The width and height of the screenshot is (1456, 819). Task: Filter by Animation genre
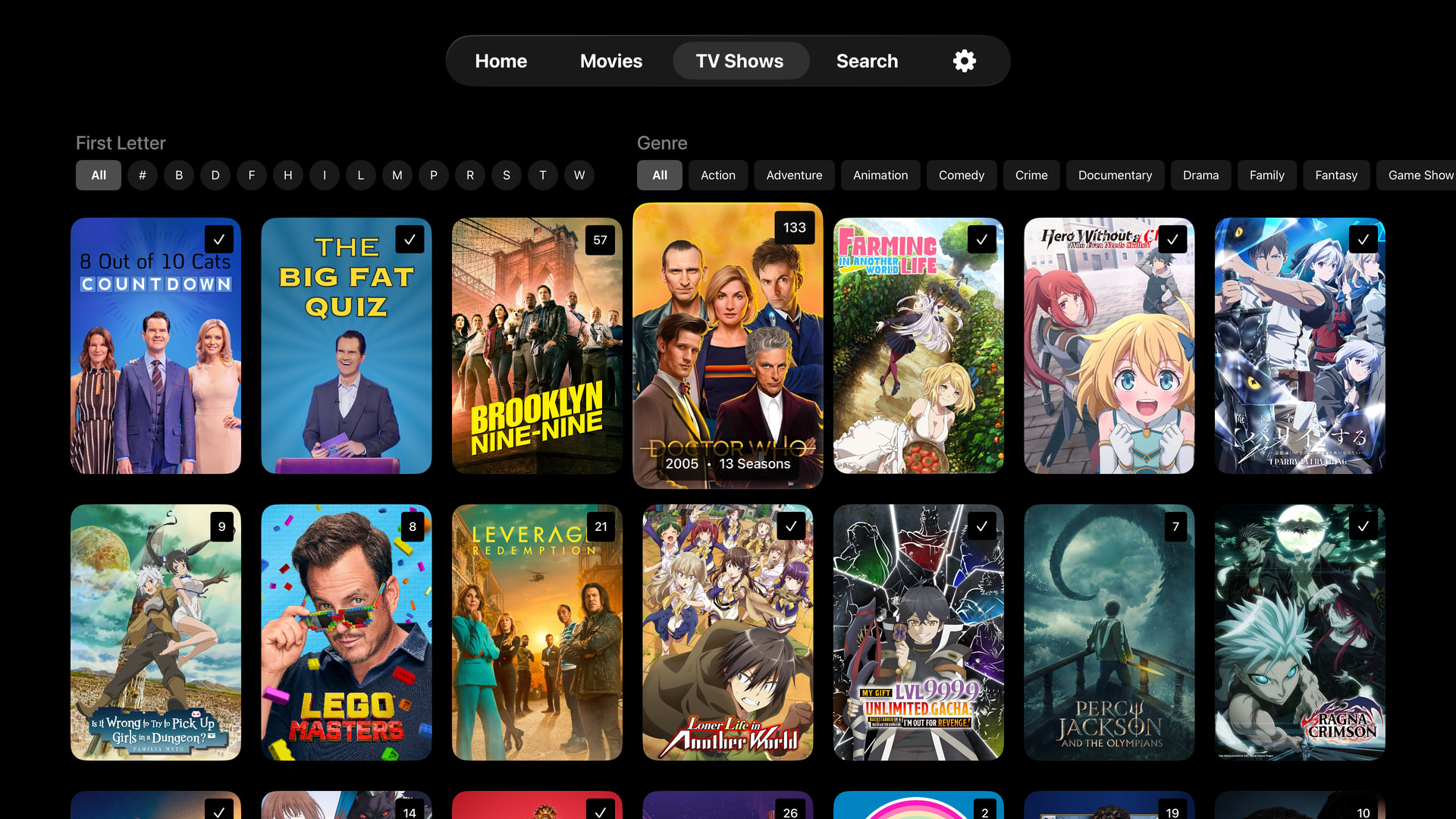point(880,175)
